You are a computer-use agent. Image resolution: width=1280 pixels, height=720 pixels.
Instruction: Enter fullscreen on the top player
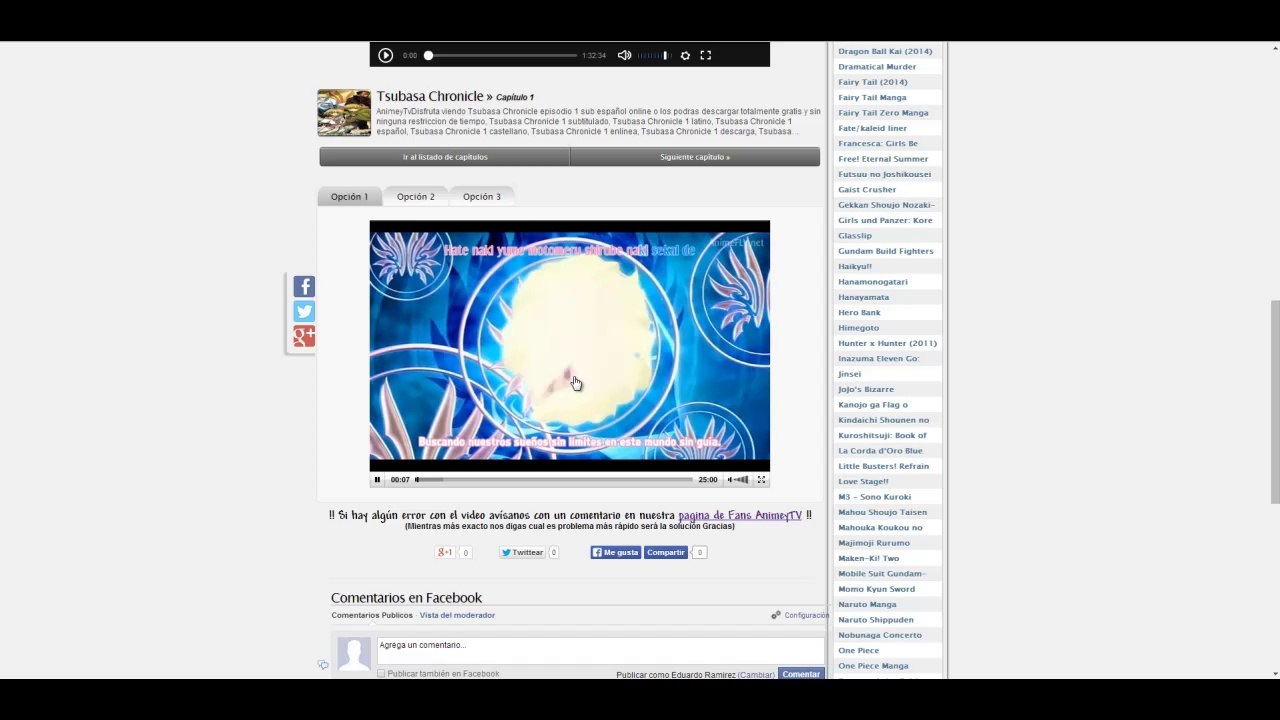tap(705, 55)
